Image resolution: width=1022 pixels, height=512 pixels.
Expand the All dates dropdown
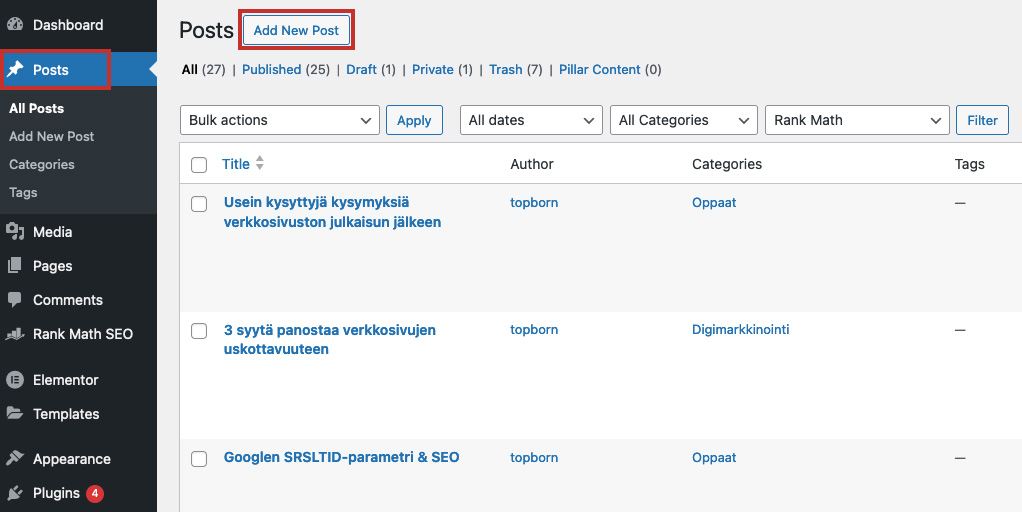(x=531, y=121)
